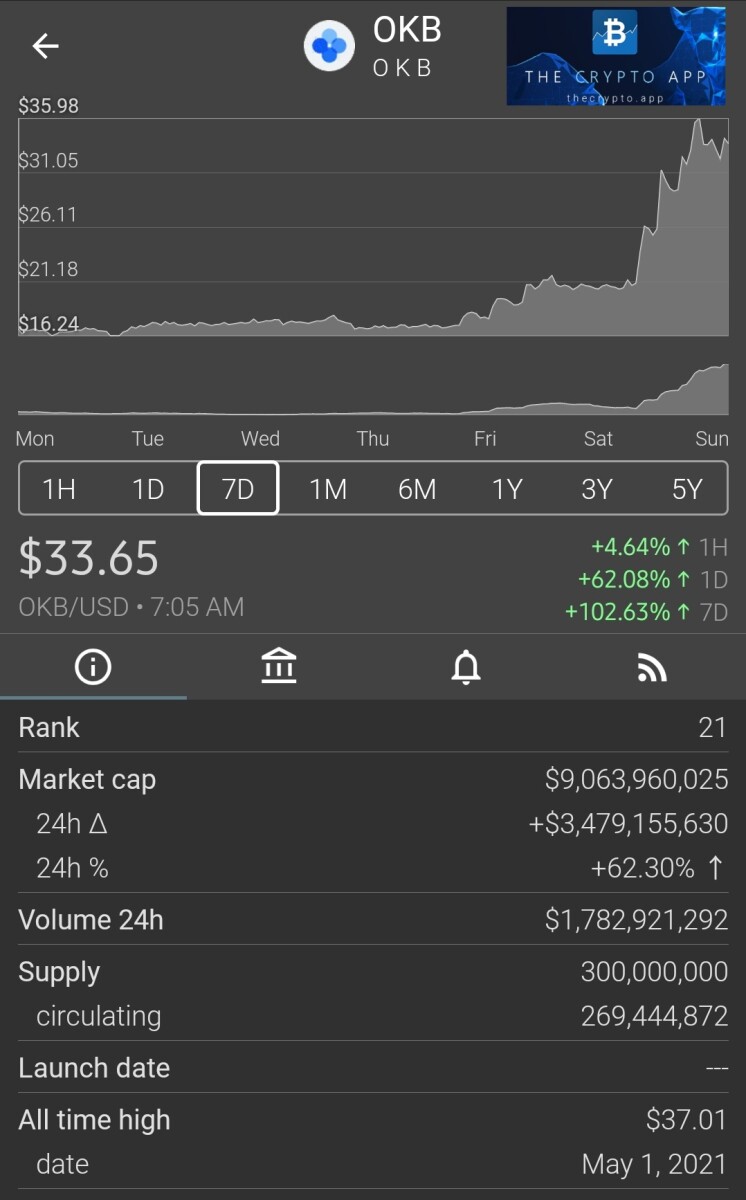Show the 3Y price chart

pyautogui.click(x=597, y=488)
